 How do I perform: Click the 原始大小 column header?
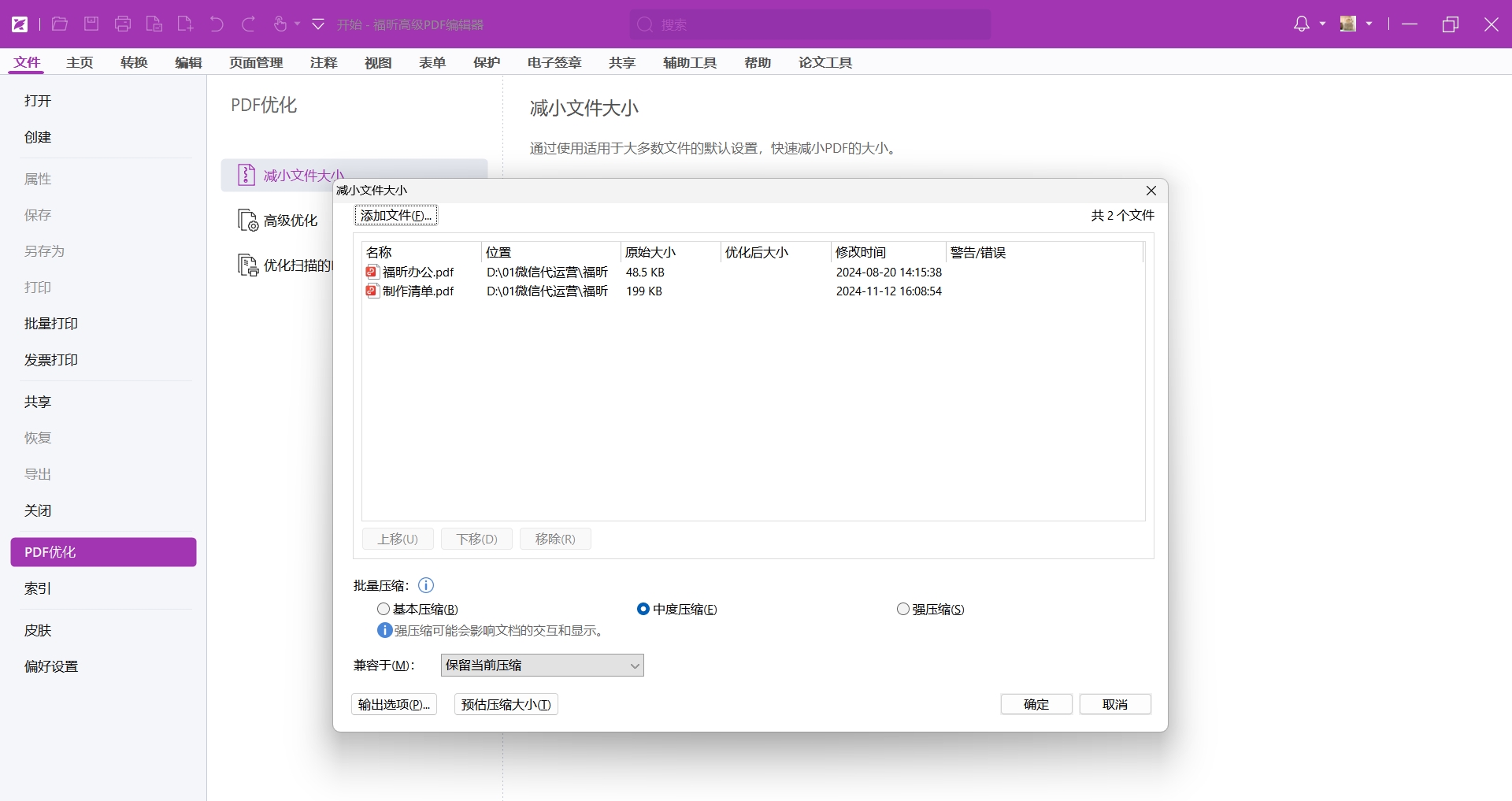tap(650, 253)
